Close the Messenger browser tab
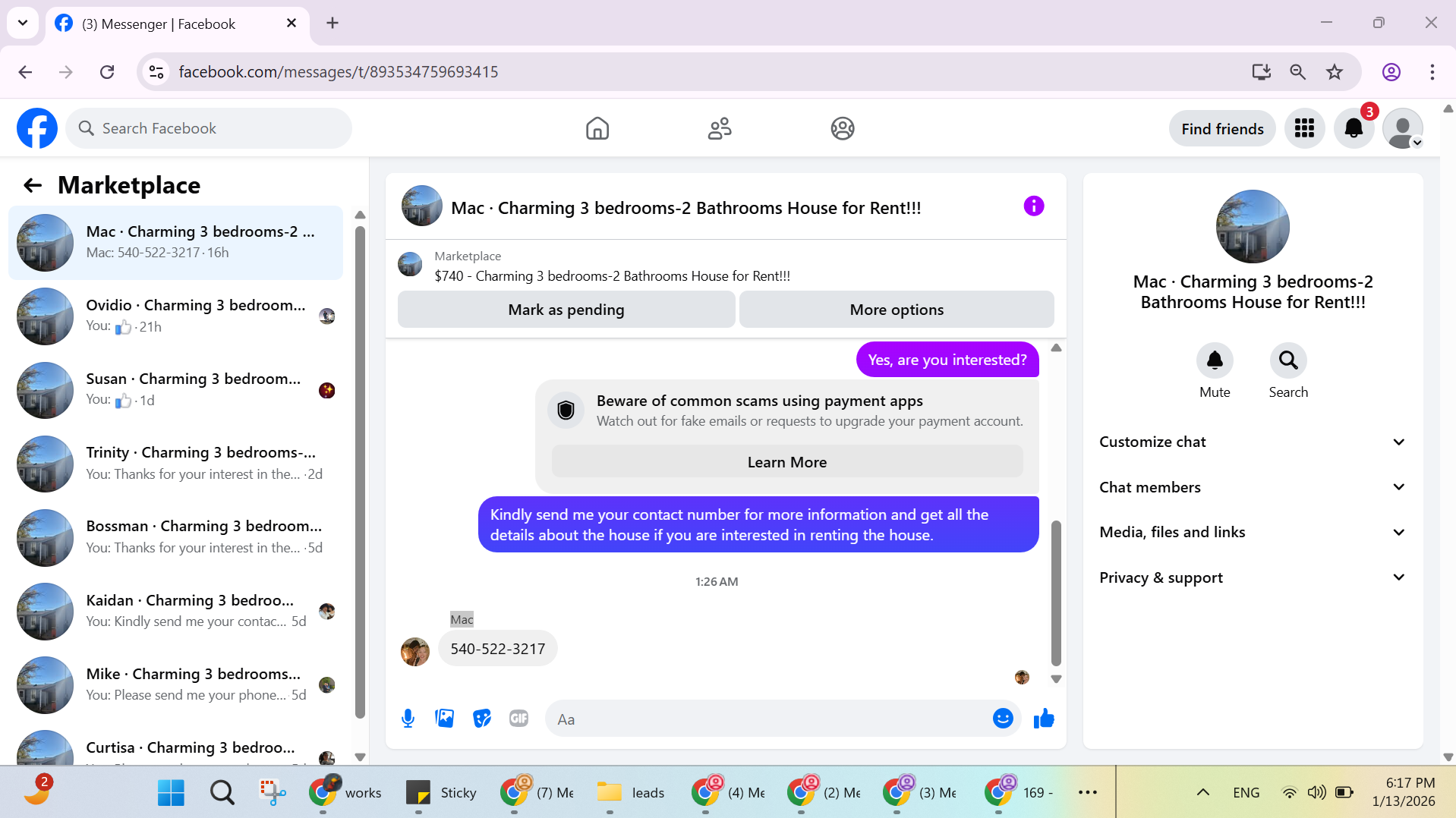 292,24
